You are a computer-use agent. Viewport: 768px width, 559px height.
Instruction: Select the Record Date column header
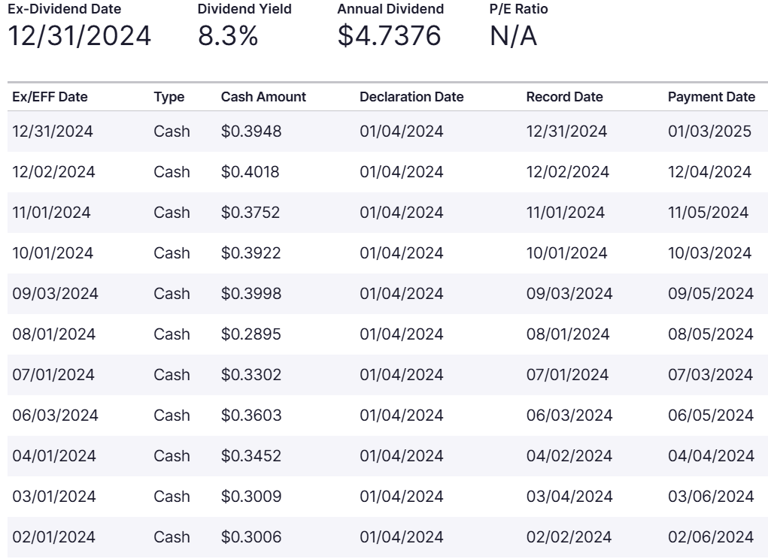(x=564, y=97)
